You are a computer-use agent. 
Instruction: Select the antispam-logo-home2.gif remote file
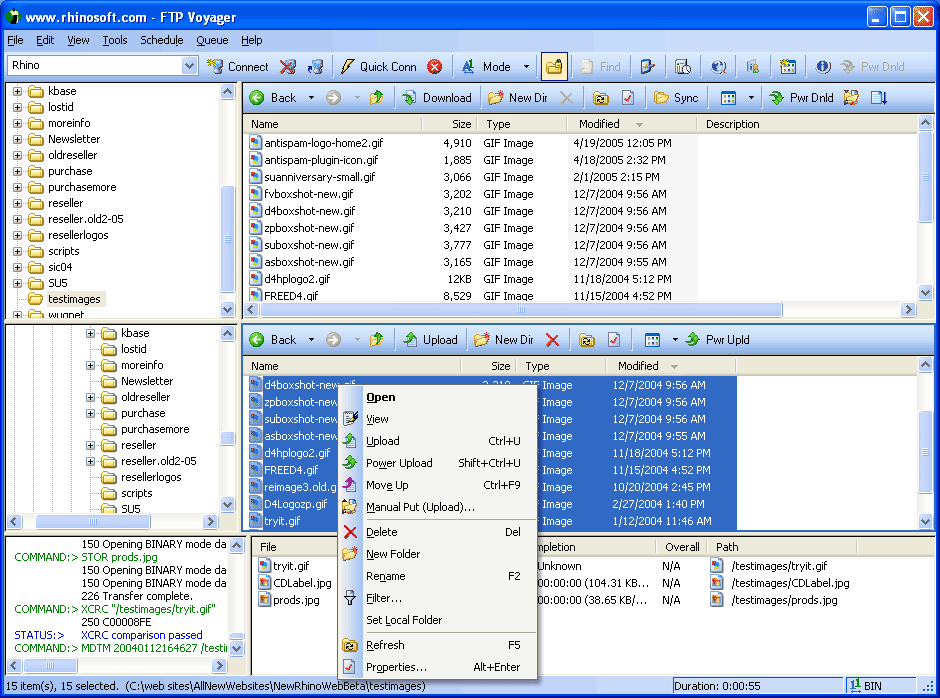click(x=320, y=143)
